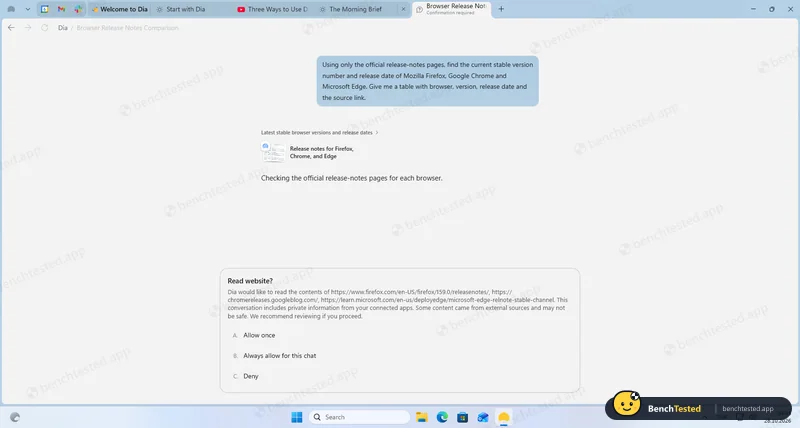Click the Release notes for Firefox, Chrome, and Edge title
The height and width of the screenshot is (428, 800).
click(x=321, y=153)
